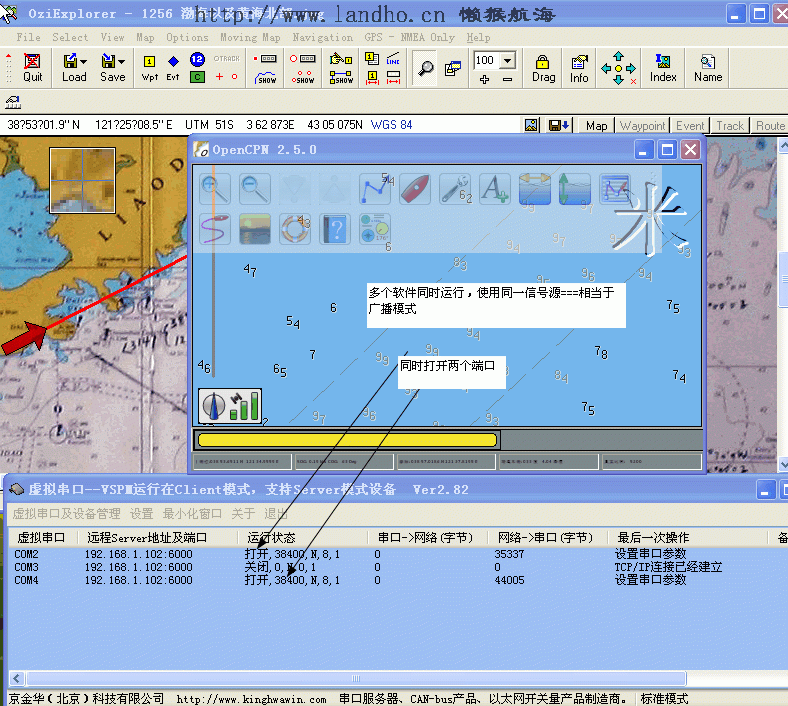Select the Evt event placement tool
This screenshot has width=788, height=706.
pyautogui.click(x=173, y=68)
